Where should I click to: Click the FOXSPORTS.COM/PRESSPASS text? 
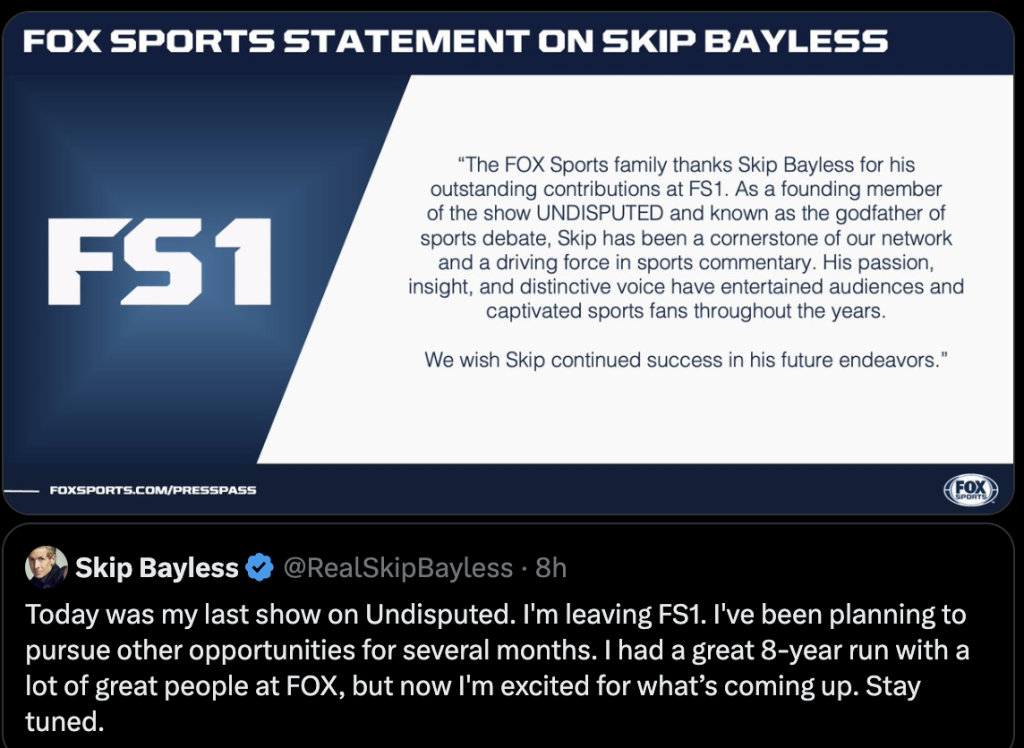[152, 490]
